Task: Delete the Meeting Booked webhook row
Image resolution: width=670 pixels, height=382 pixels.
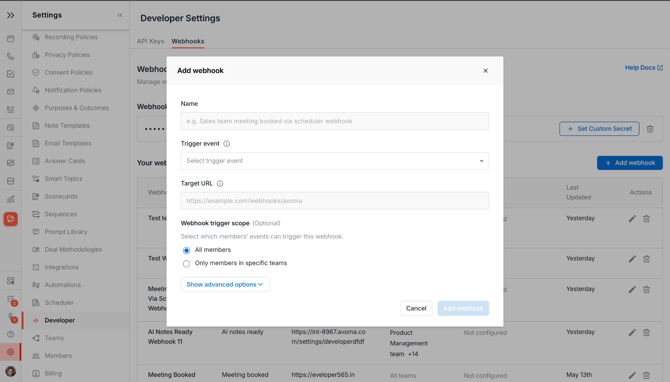Action: point(646,375)
